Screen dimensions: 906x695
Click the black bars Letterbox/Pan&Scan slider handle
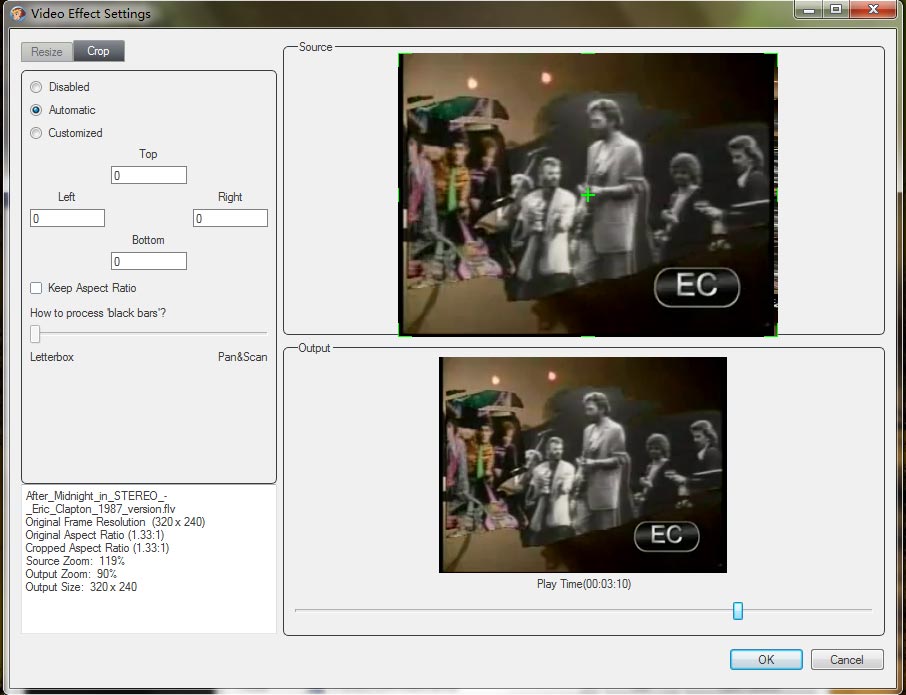[x=35, y=333]
